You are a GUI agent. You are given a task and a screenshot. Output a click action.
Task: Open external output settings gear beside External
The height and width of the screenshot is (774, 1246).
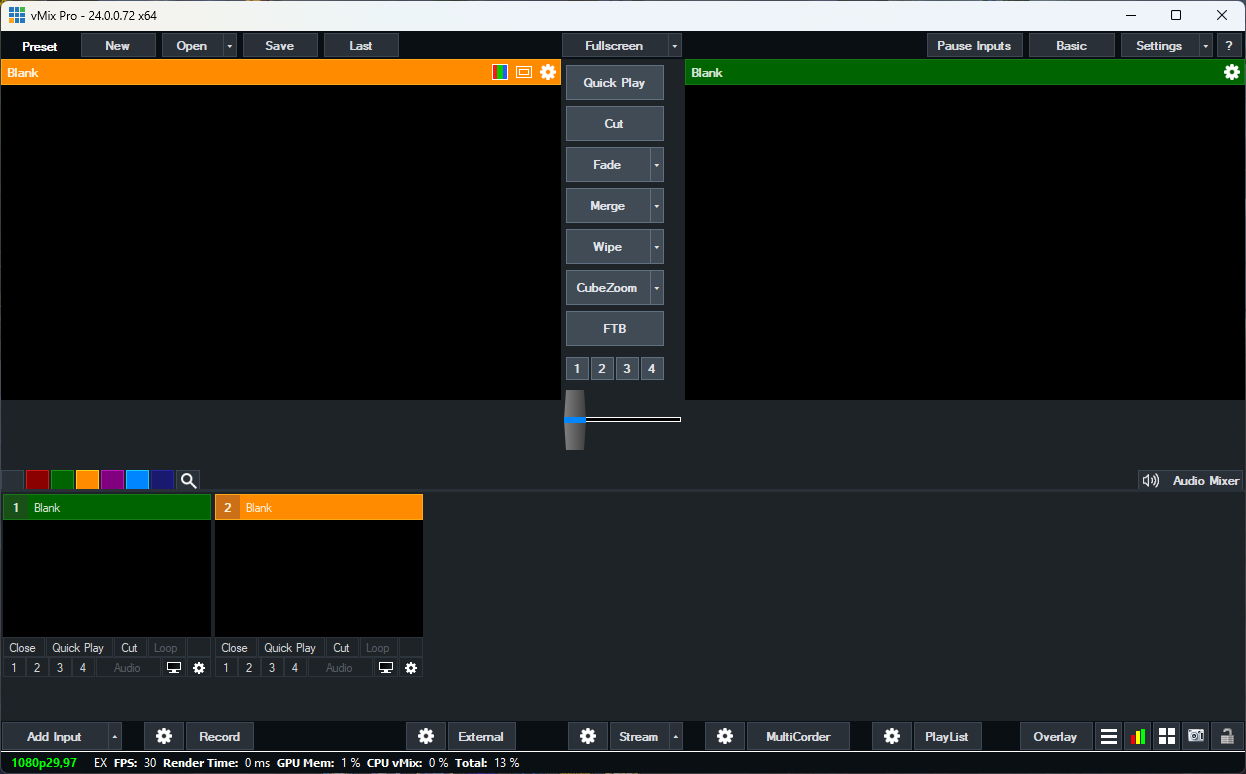[426, 736]
